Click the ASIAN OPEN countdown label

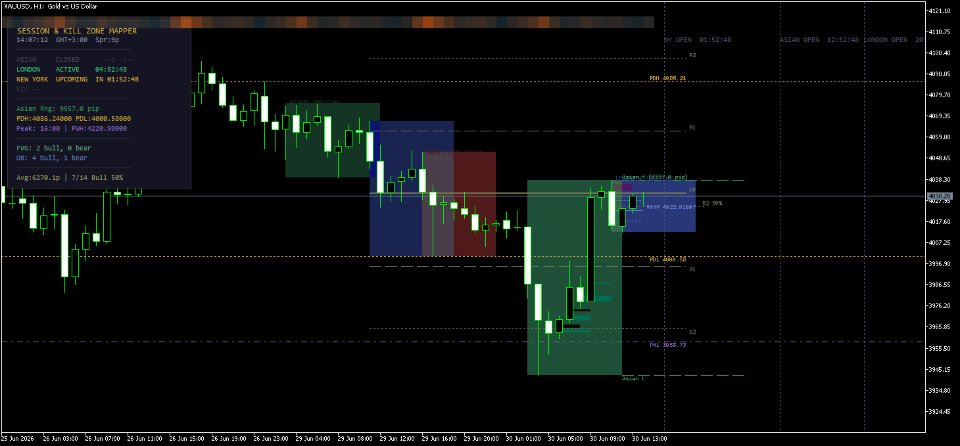(x=819, y=40)
